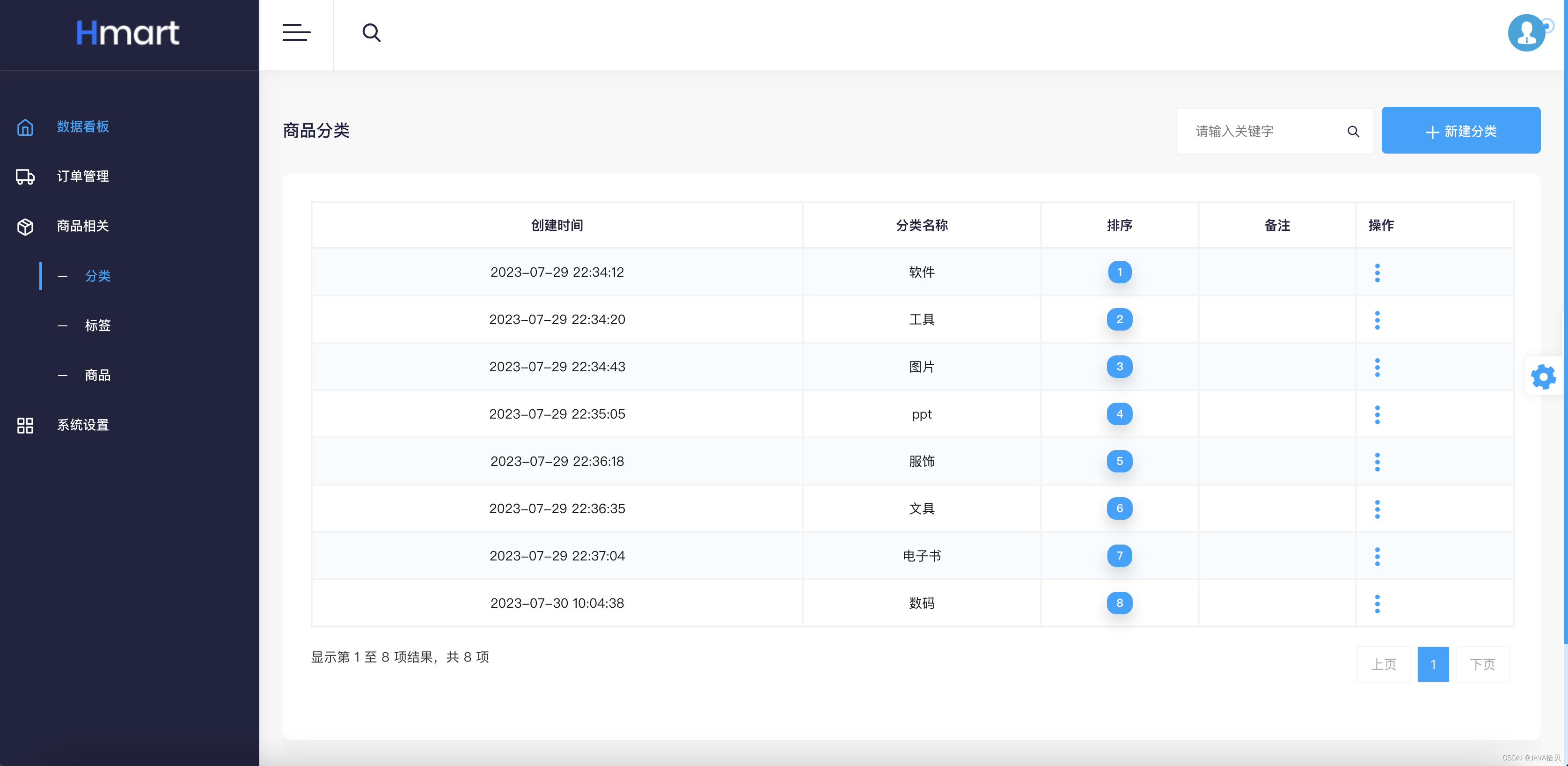Click order badge 1 for 软件
The height and width of the screenshot is (766, 1568).
pyautogui.click(x=1120, y=272)
